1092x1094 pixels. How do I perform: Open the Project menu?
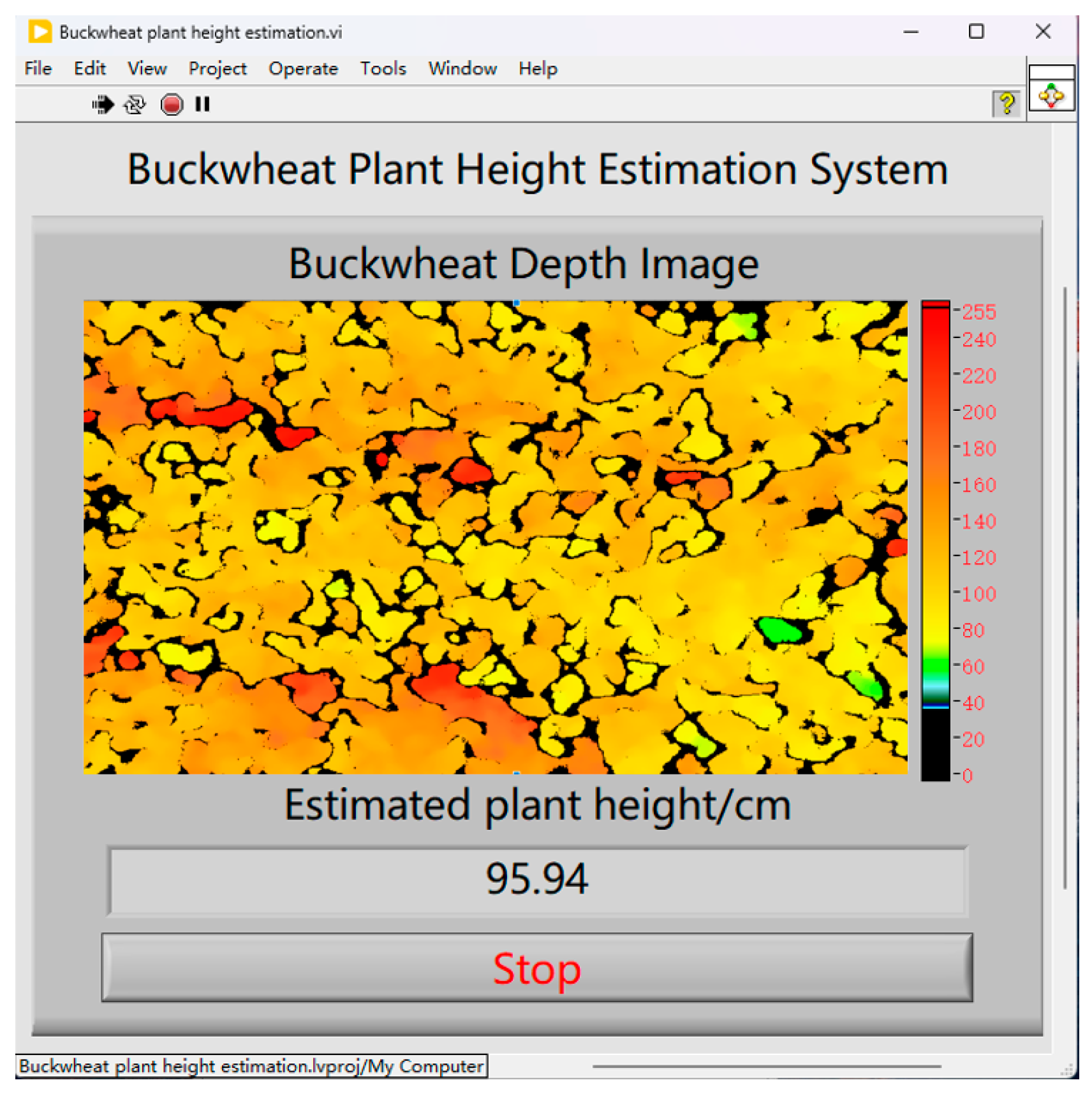[x=217, y=69]
